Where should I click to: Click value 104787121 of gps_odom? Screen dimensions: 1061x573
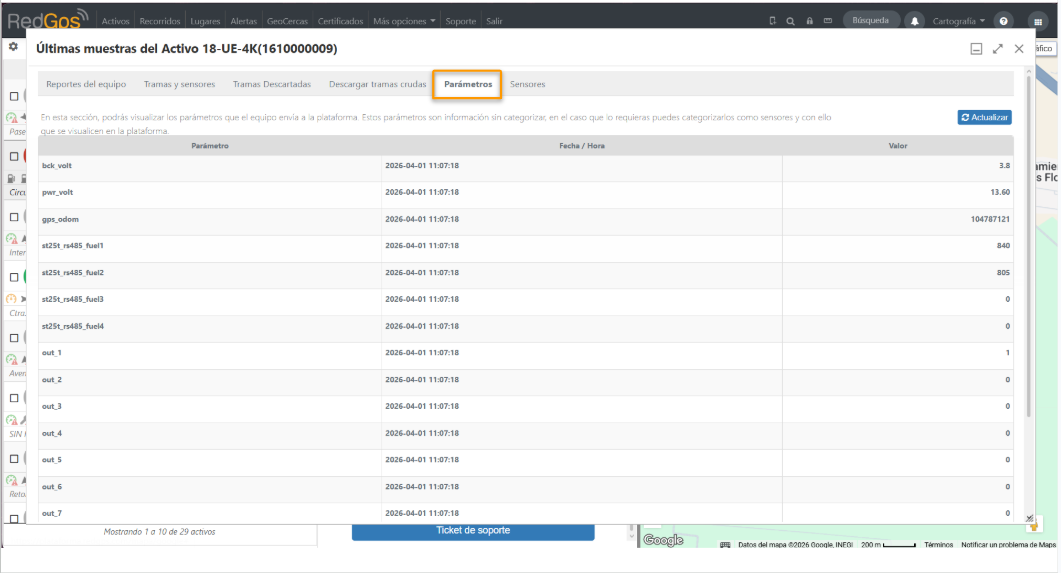990,219
